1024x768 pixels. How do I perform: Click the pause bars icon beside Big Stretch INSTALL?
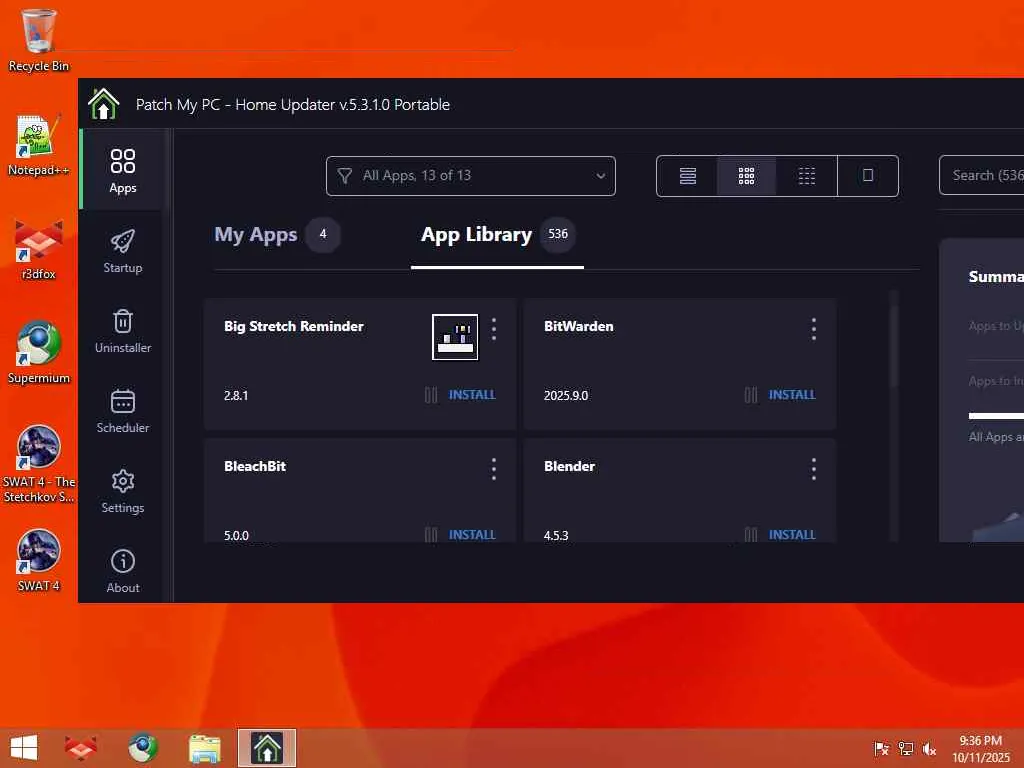pos(431,395)
